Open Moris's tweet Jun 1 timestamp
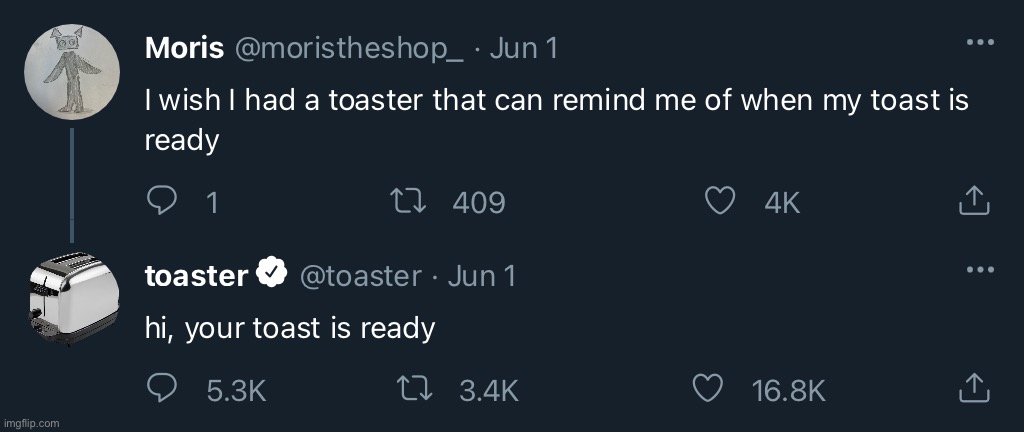Image resolution: width=1024 pixels, height=432 pixels. coord(523,48)
